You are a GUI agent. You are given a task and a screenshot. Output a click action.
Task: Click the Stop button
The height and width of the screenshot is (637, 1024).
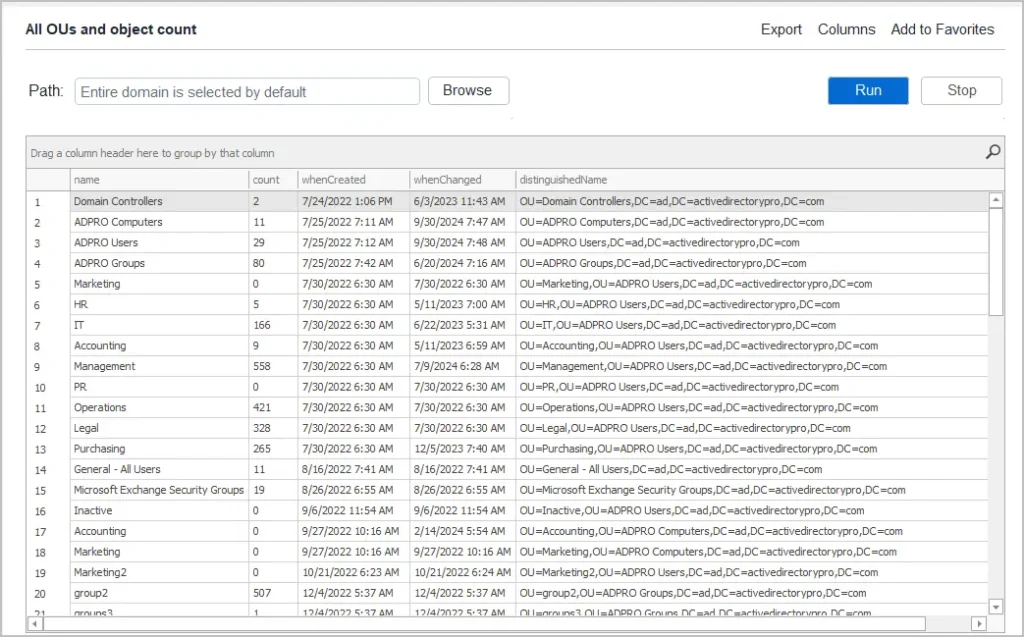click(961, 90)
